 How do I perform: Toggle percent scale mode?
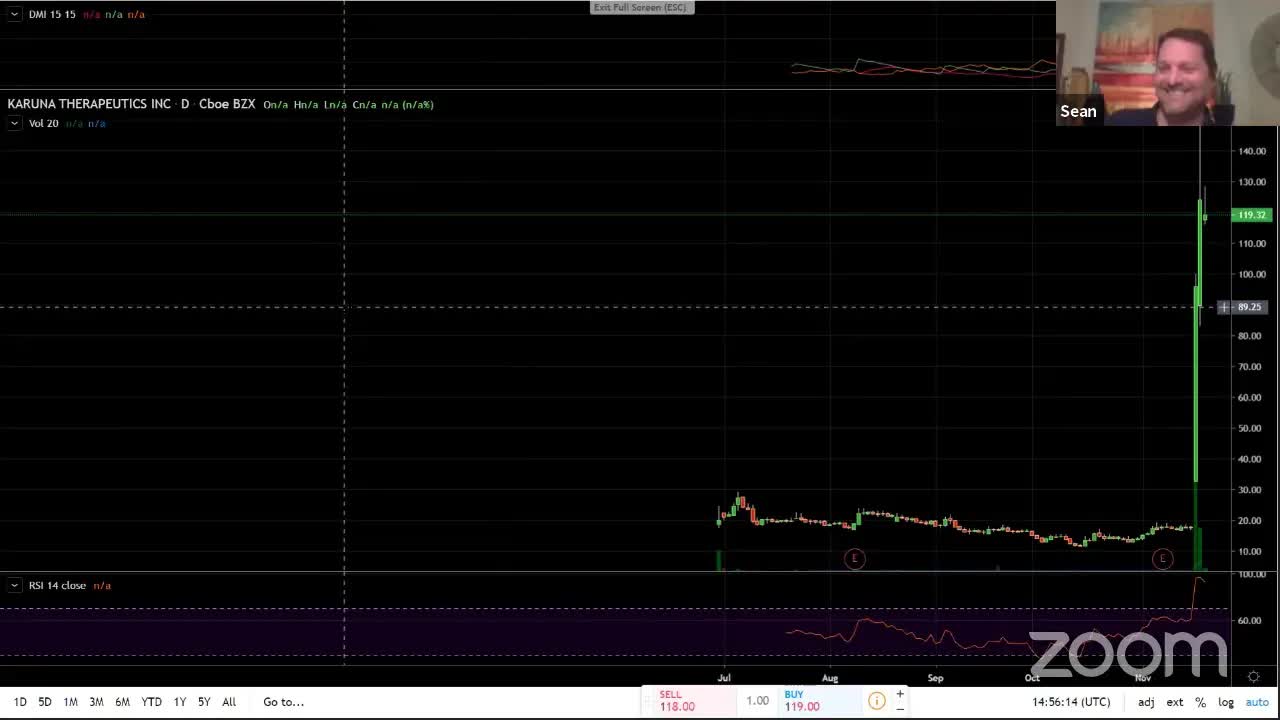coord(1200,702)
